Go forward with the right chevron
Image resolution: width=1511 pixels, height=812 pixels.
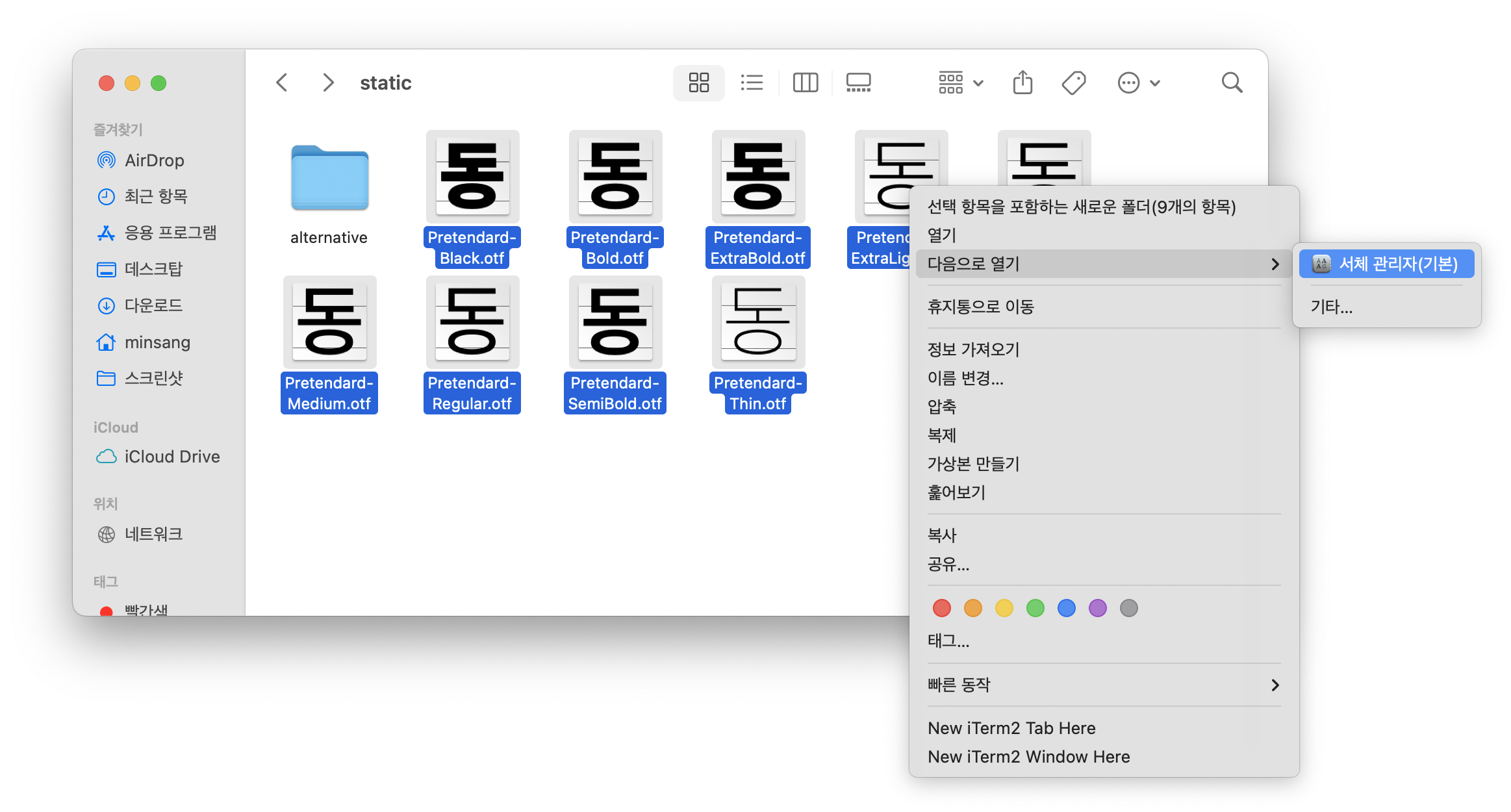(x=328, y=82)
